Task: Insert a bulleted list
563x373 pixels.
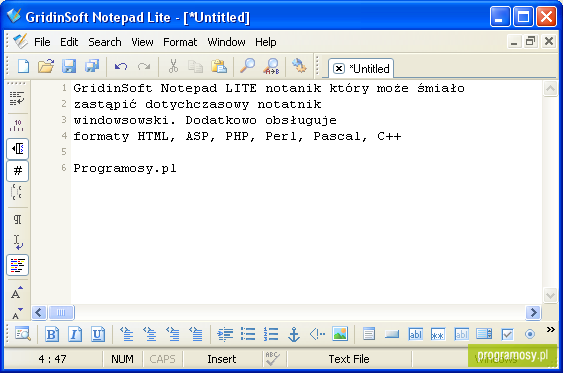Action: (x=248, y=334)
